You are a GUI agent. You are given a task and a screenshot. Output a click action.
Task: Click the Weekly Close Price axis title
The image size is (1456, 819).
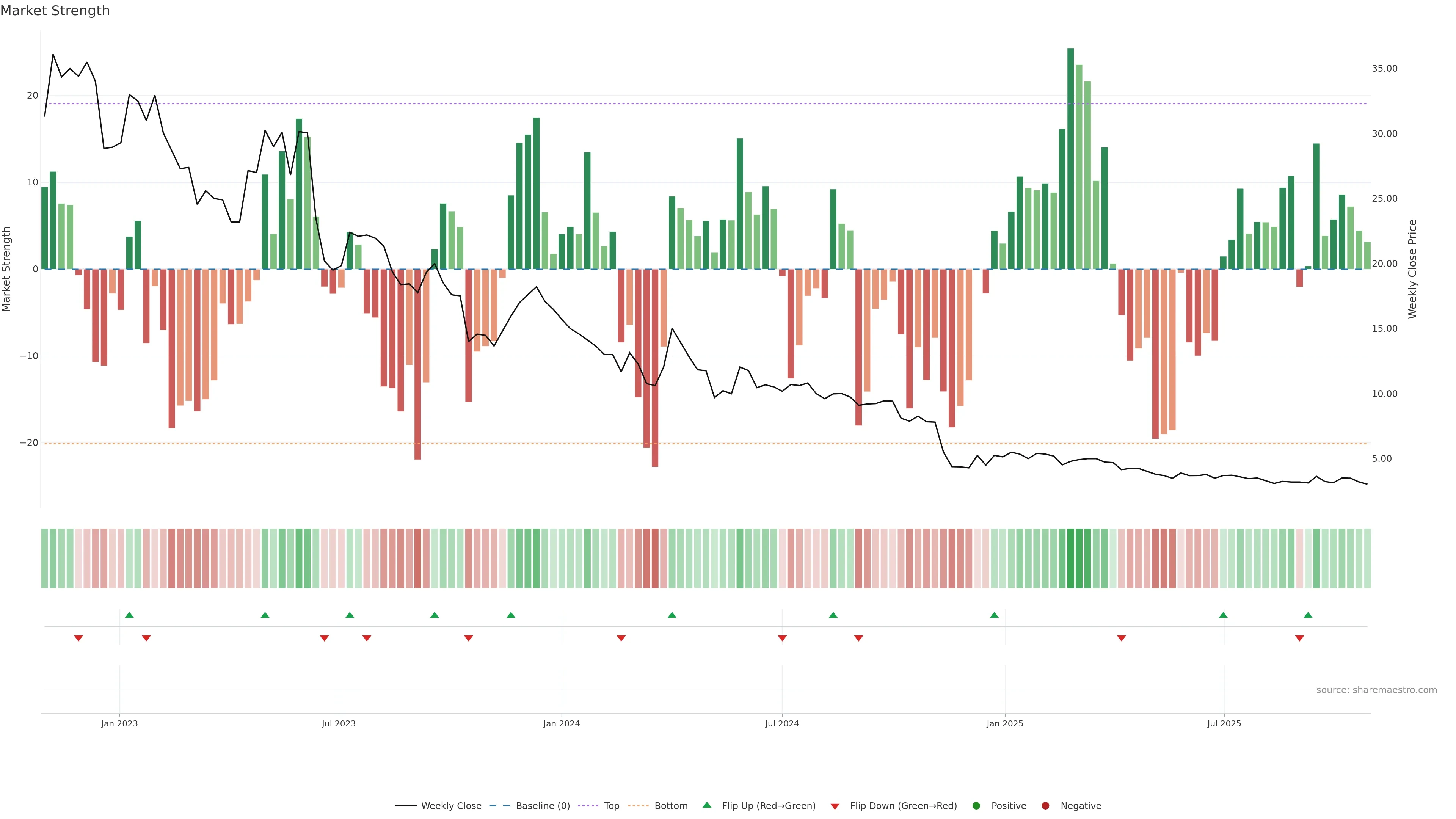tap(1412, 269)
